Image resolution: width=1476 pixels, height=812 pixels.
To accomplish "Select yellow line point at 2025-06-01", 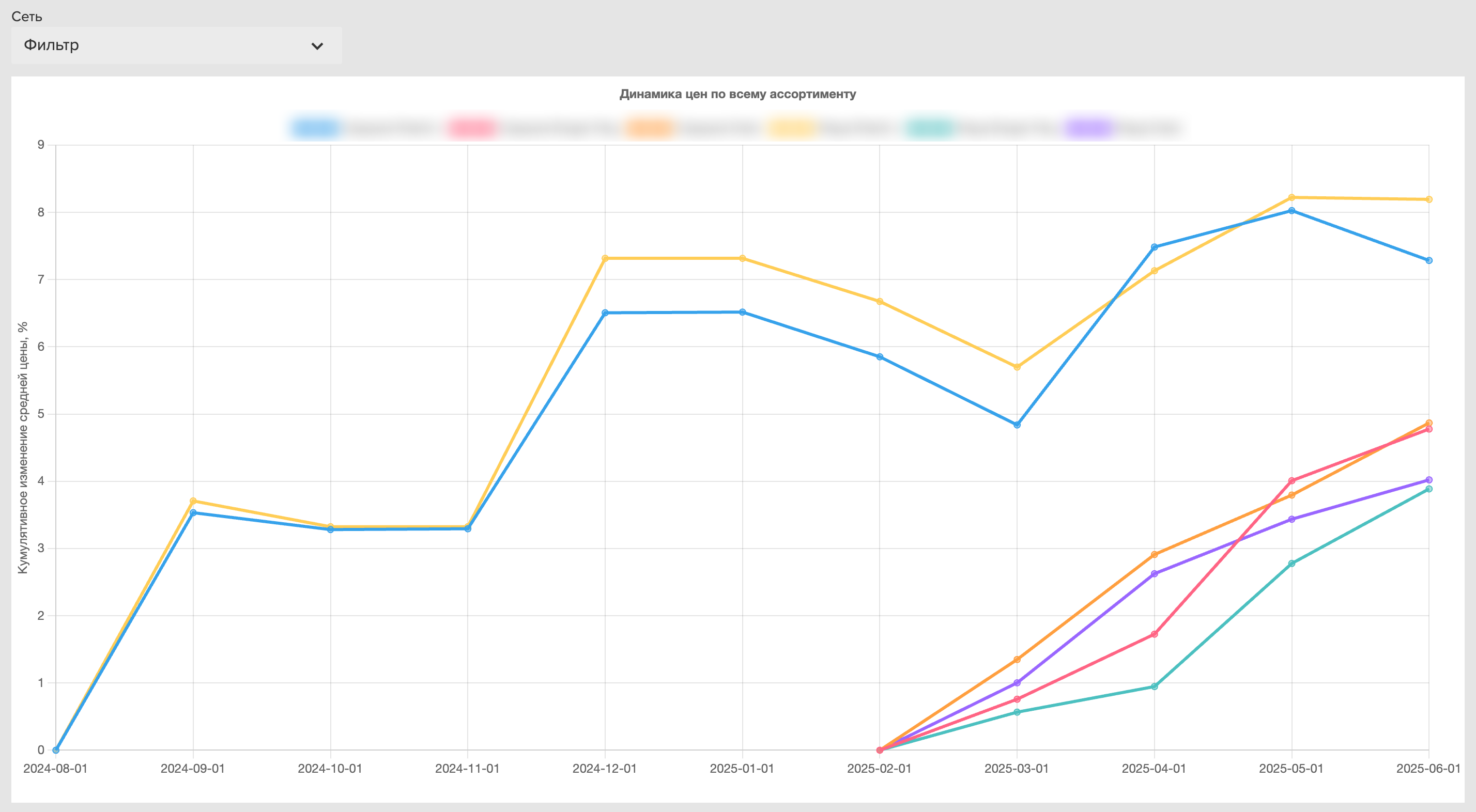I will [1429, 199].
